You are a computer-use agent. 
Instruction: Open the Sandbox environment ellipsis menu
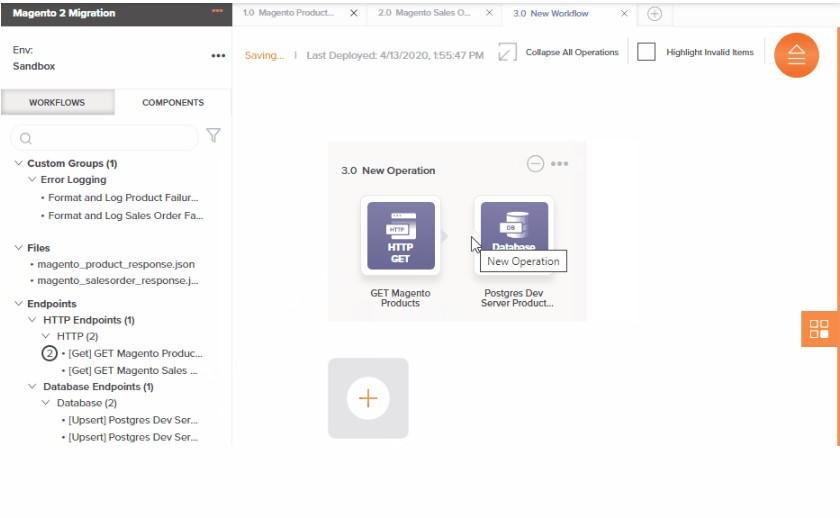[x=218, y=56]
